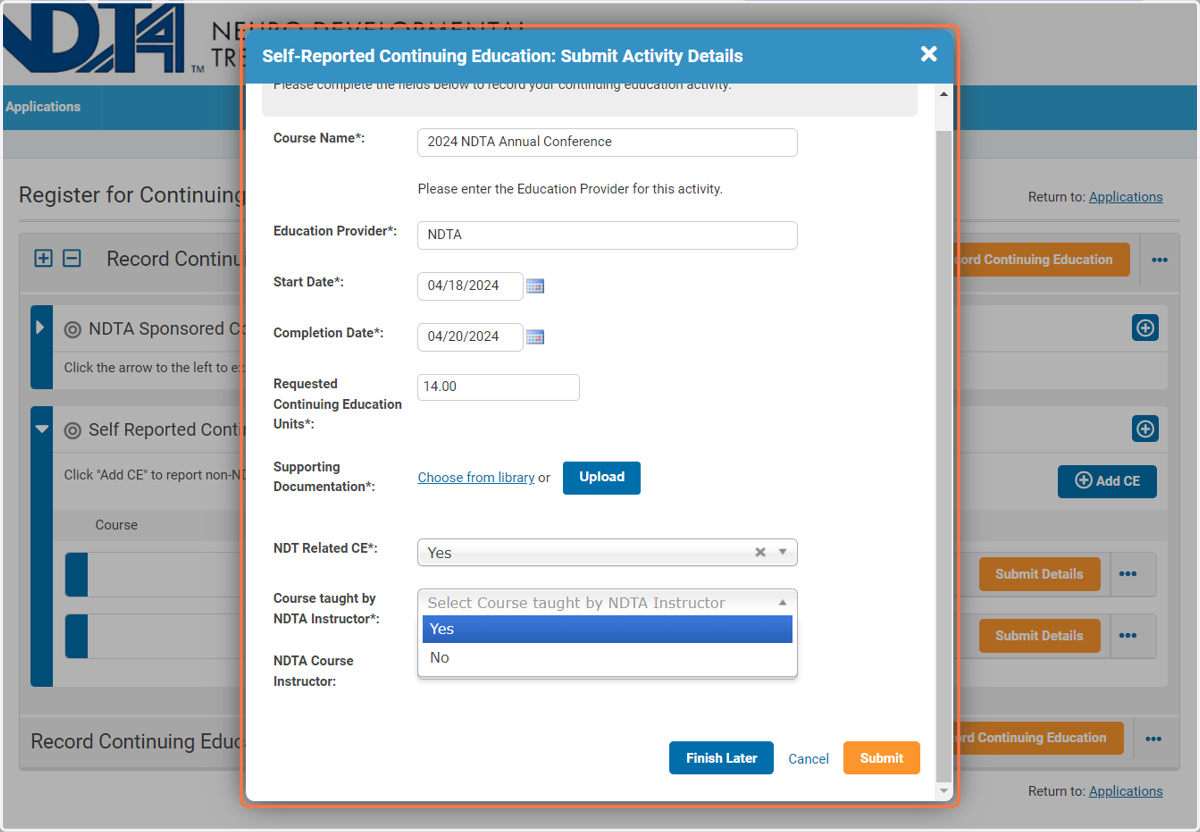Click the dialog scrollbar thumb
The width and height of the screenshot is (1200, 832).
[944, 455]
